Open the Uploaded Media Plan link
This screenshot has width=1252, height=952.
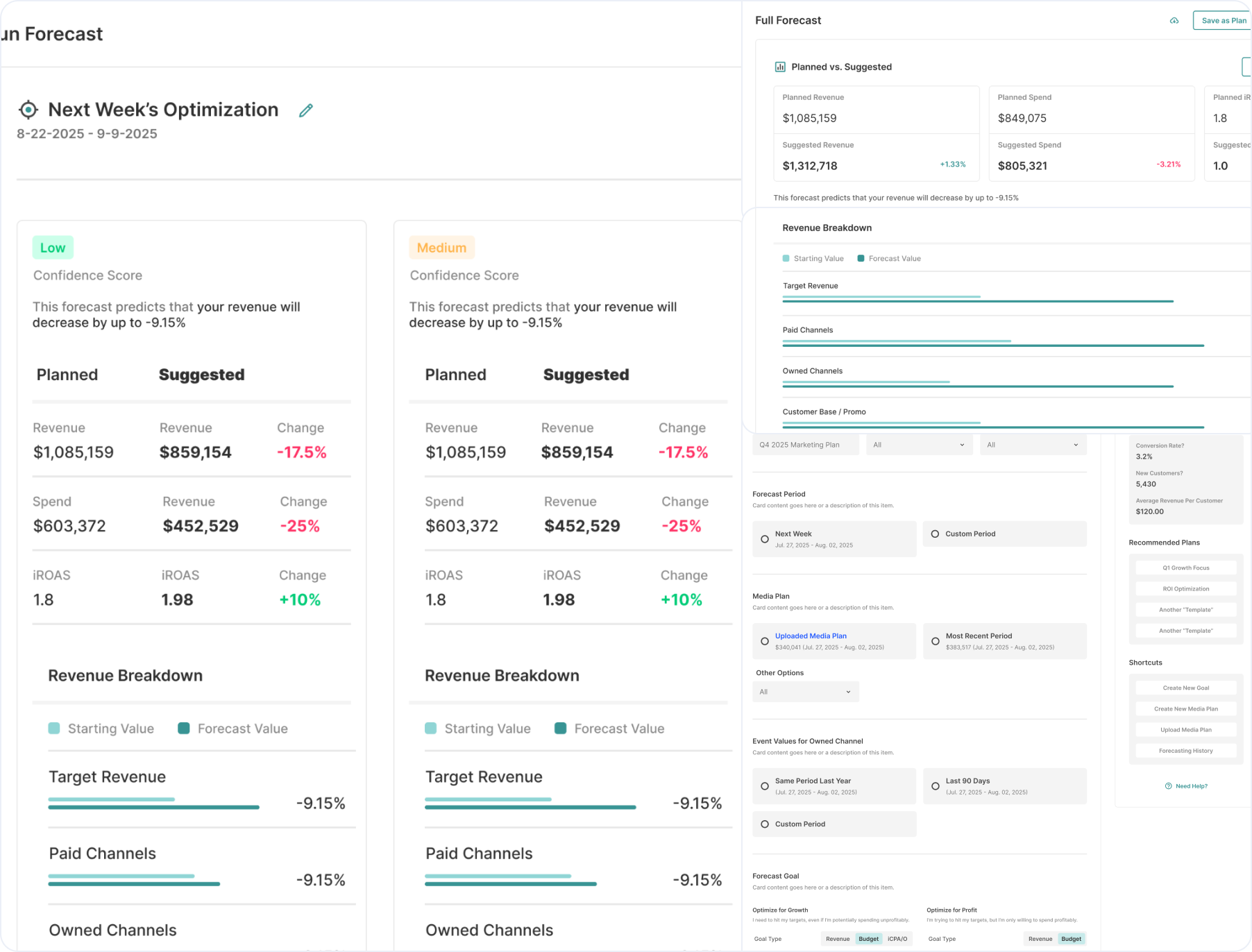click(x=811, y=636)
